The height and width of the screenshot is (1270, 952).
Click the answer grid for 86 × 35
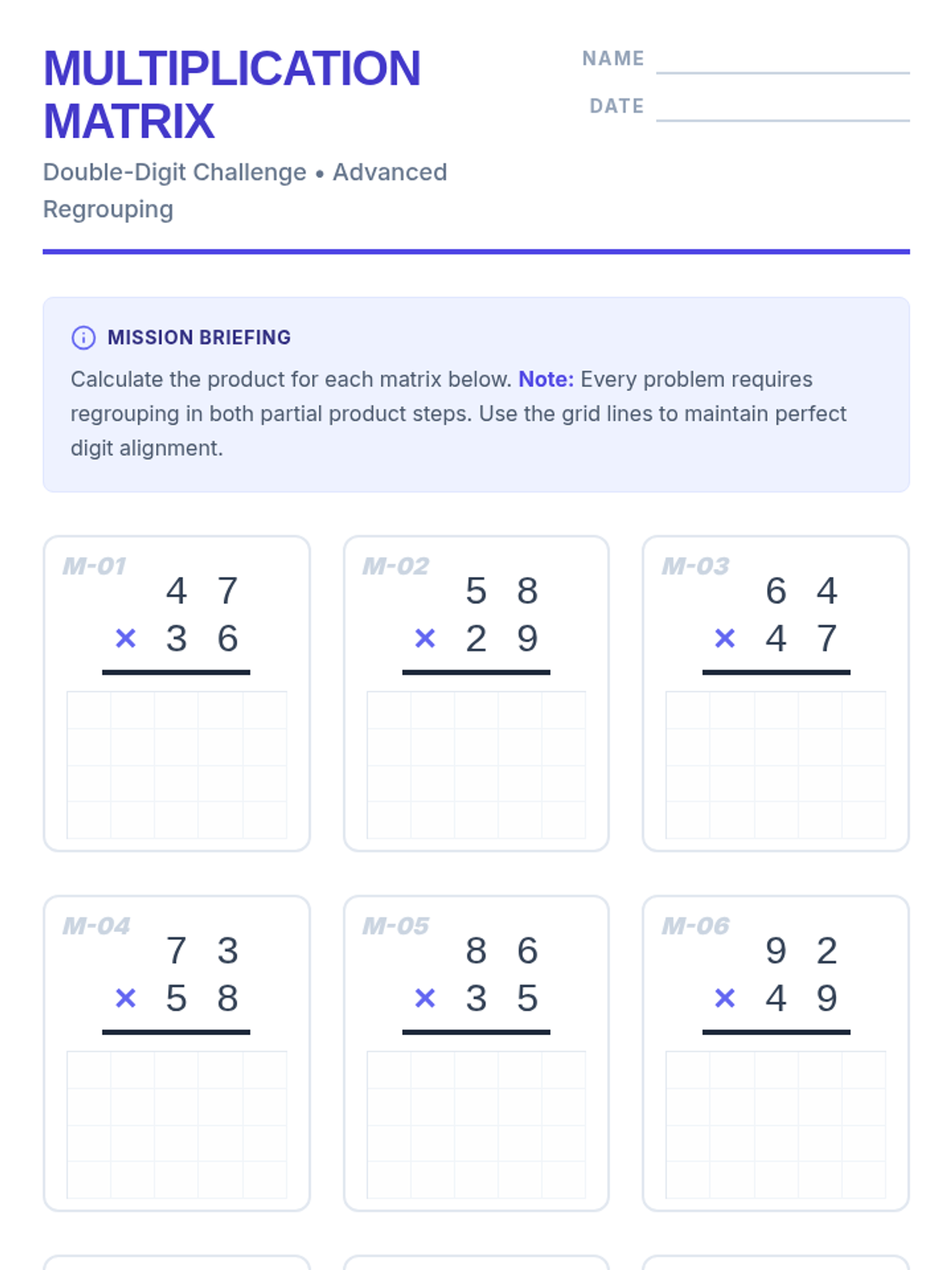(476, 1124)
